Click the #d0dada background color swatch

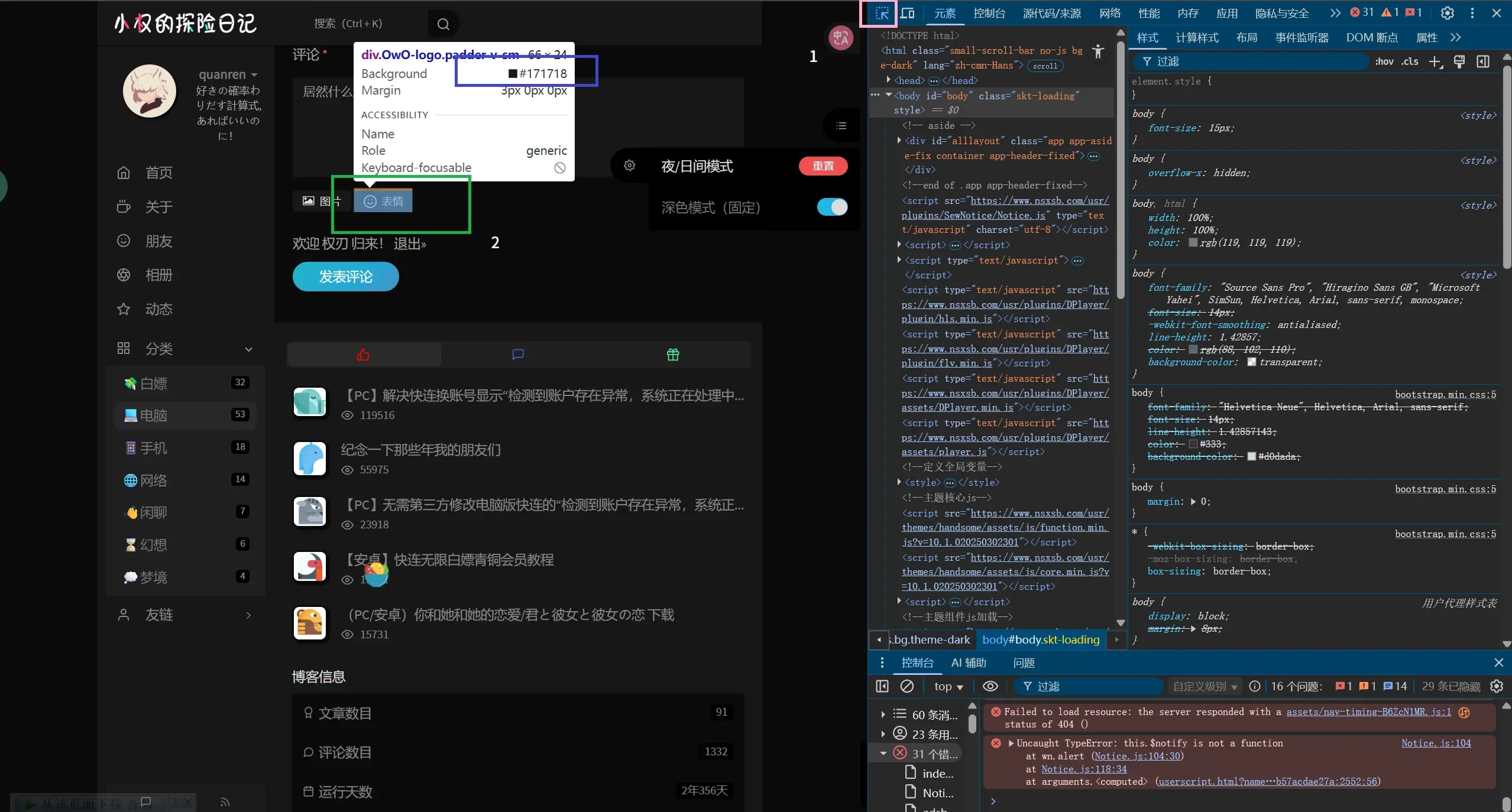pyautogui.click(x=1251, y=456)
